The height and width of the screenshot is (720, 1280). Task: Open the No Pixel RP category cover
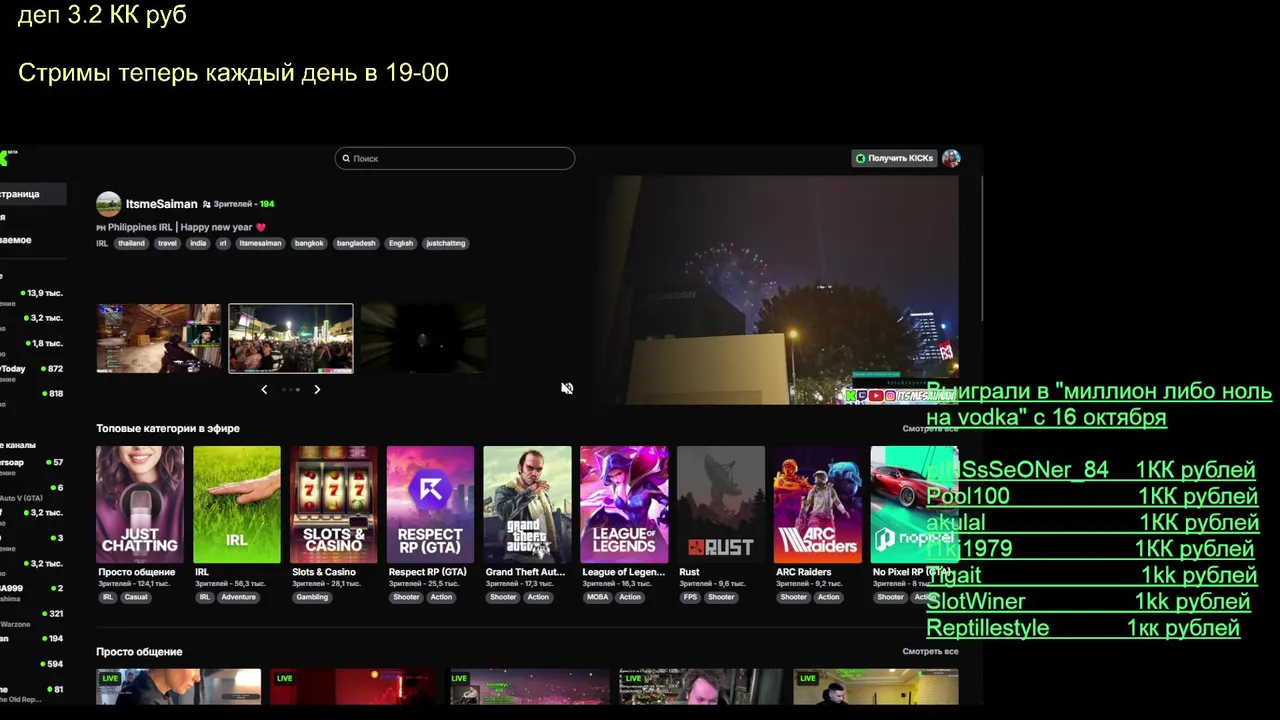914,504
